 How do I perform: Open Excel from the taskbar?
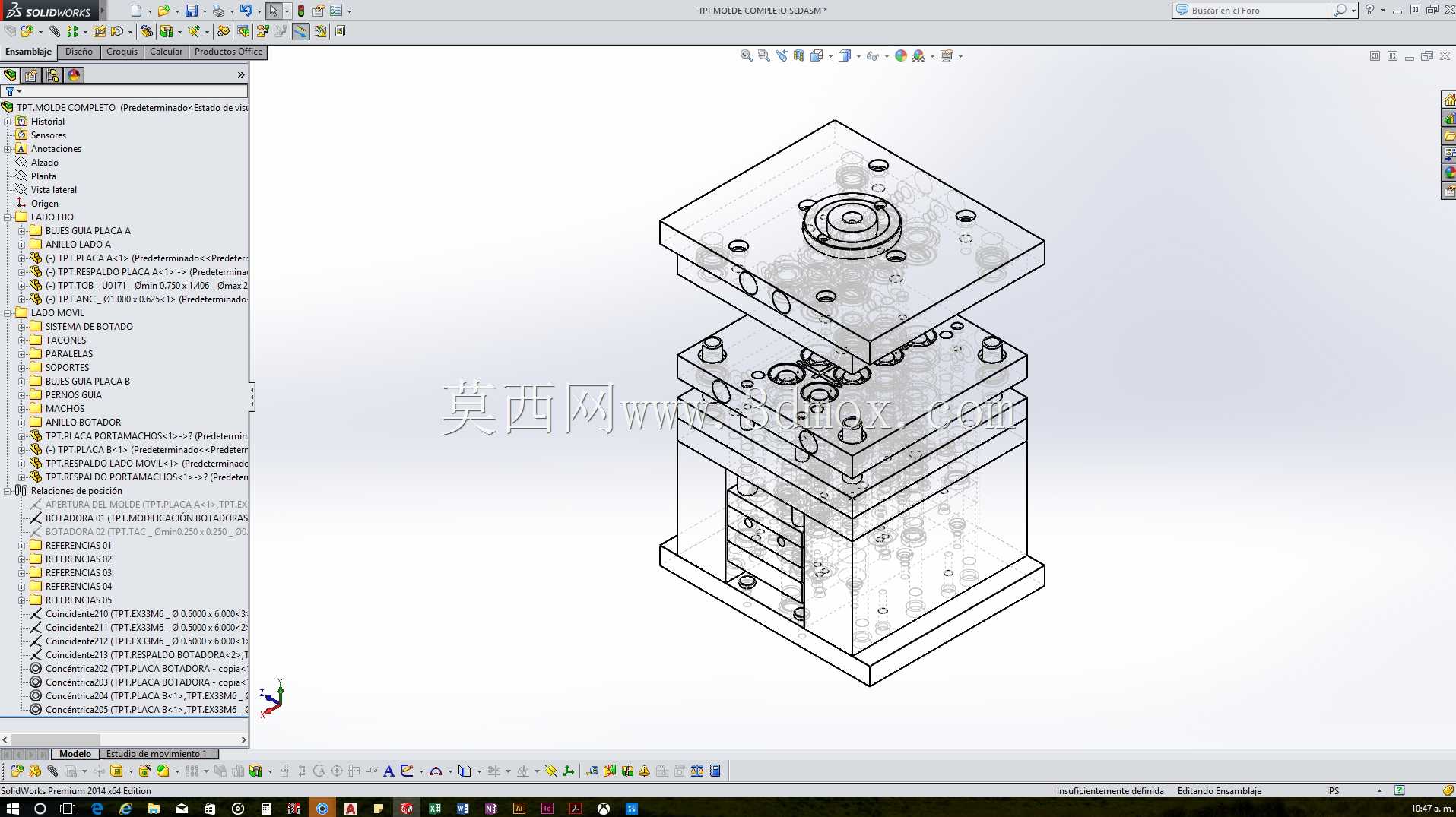click(x=435, y=808)
